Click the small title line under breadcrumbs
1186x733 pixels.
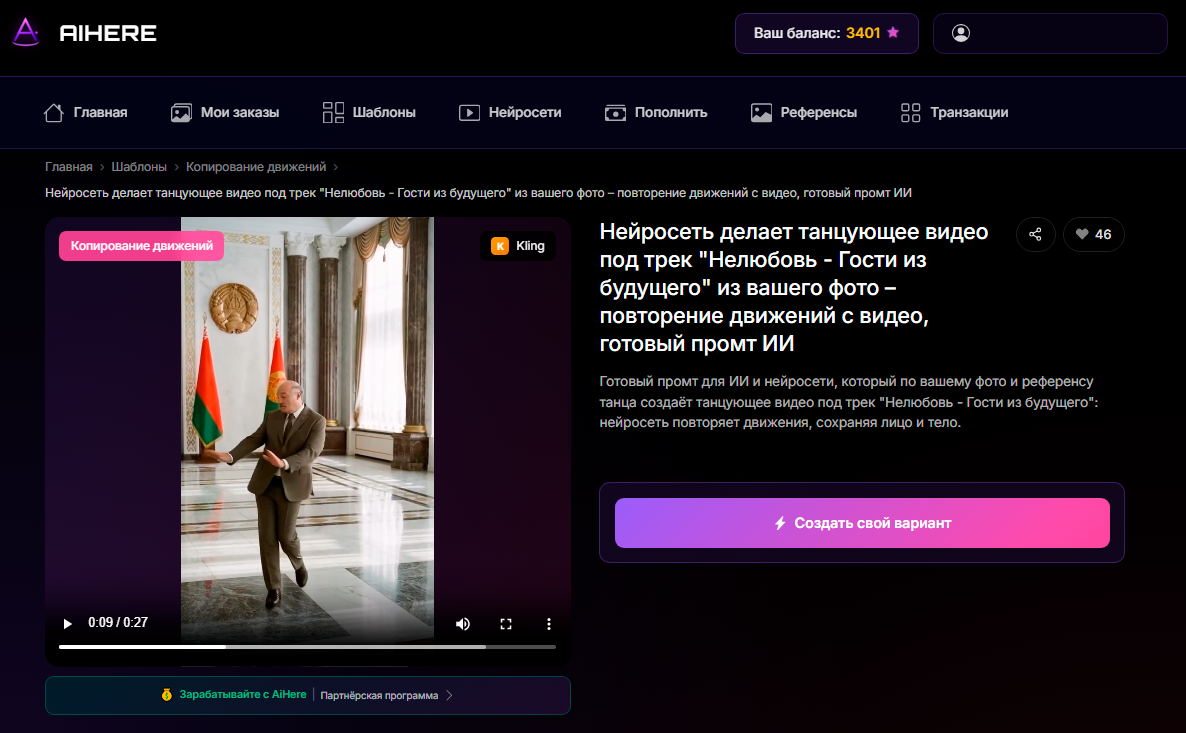point(478,193)
